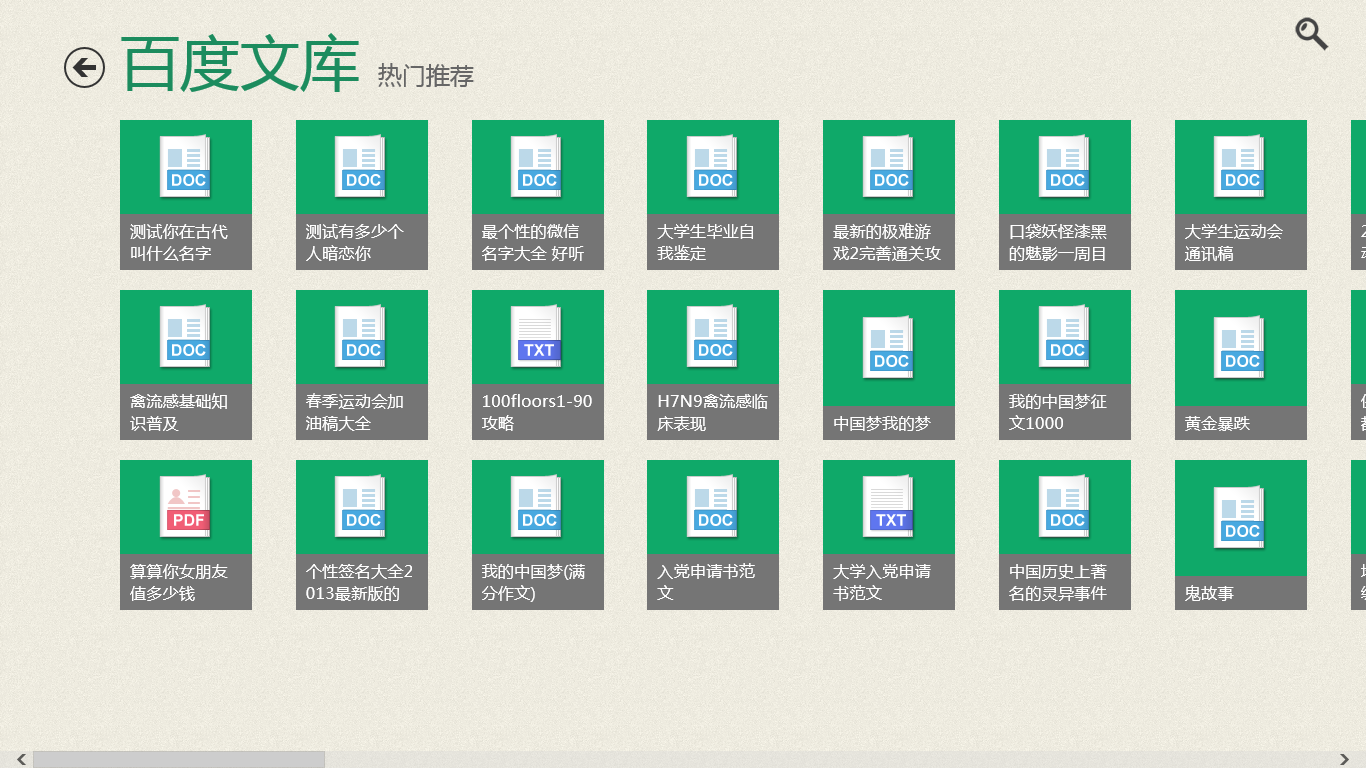
Task: Click title text 我的中国梦(满分作文)
Action: point(534,583)
